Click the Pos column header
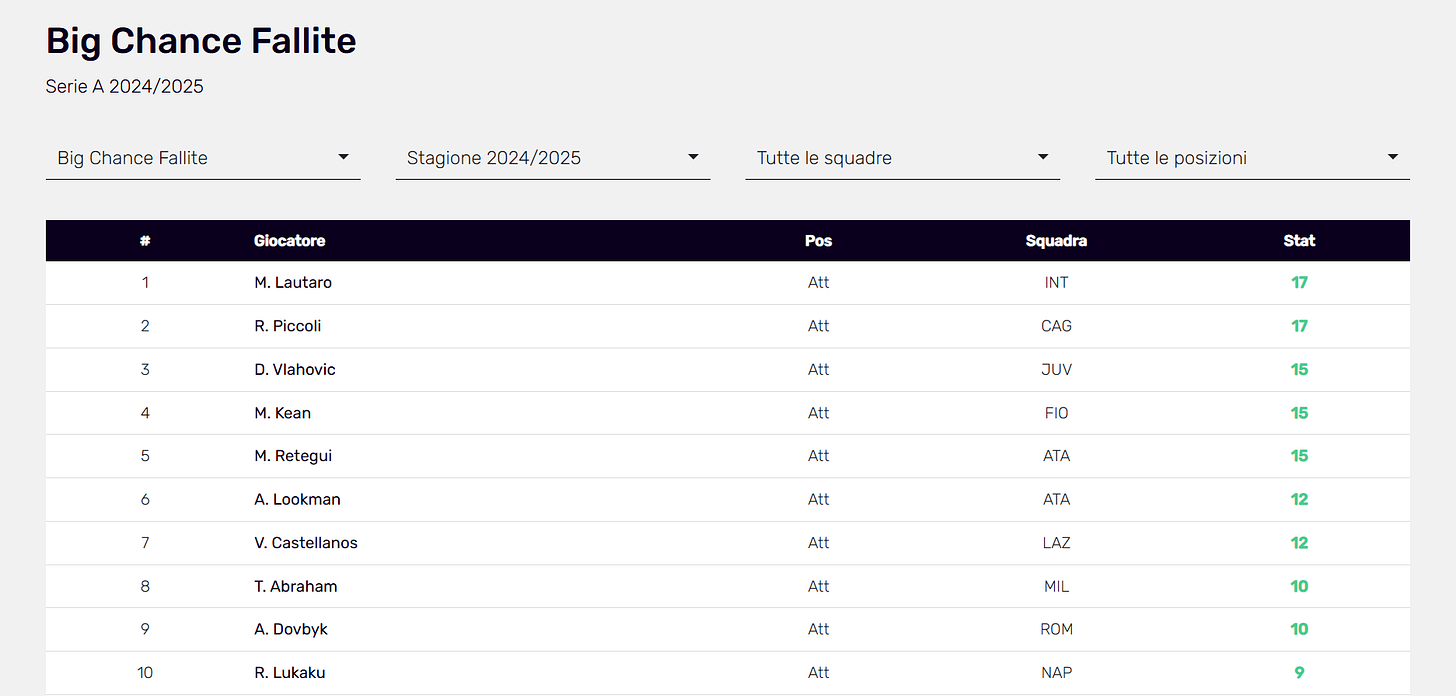Screen dimensions: 1456x696 click(819, 241)
